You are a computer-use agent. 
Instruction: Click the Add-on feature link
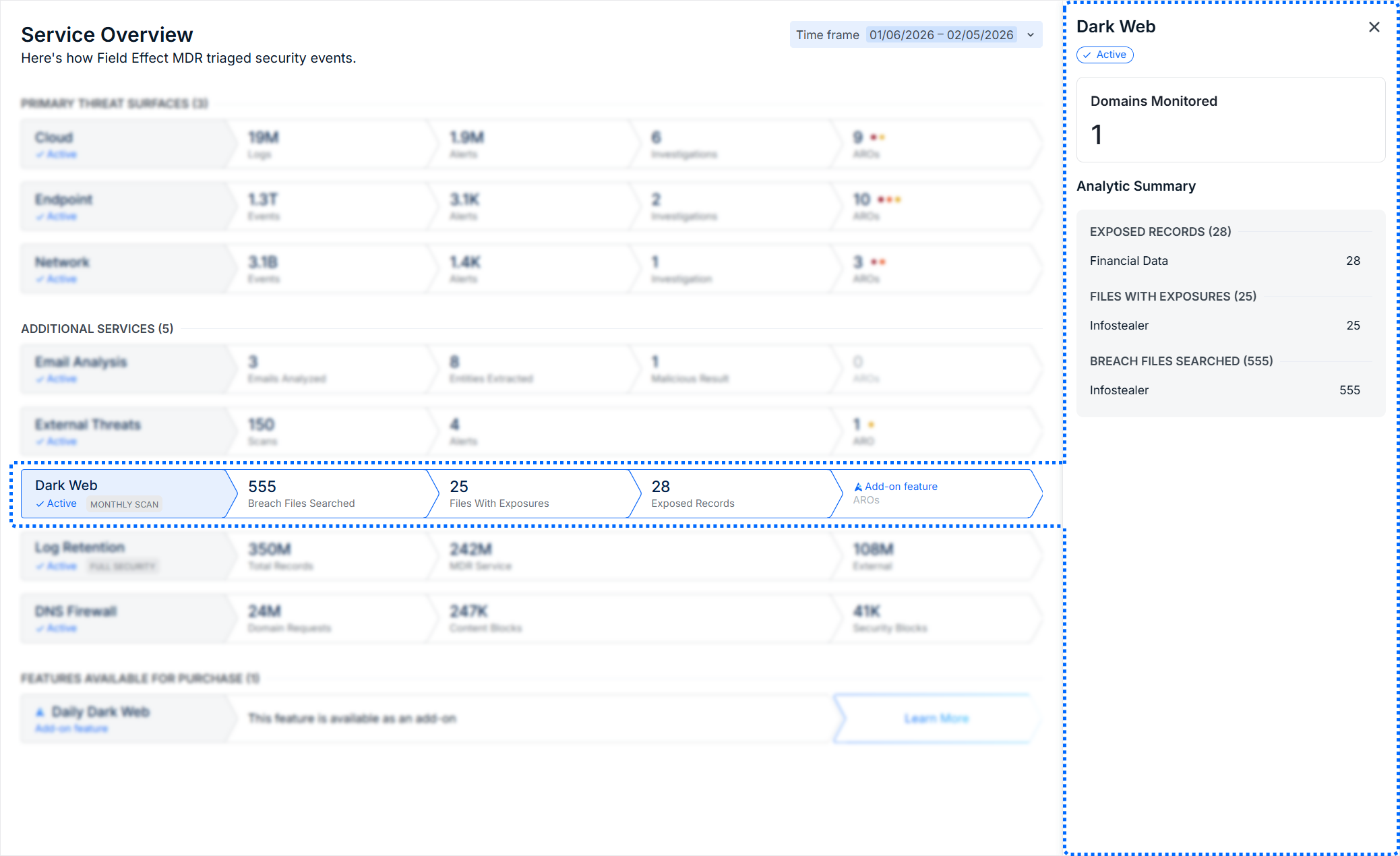pyautogui.click(x=901, y=487)
